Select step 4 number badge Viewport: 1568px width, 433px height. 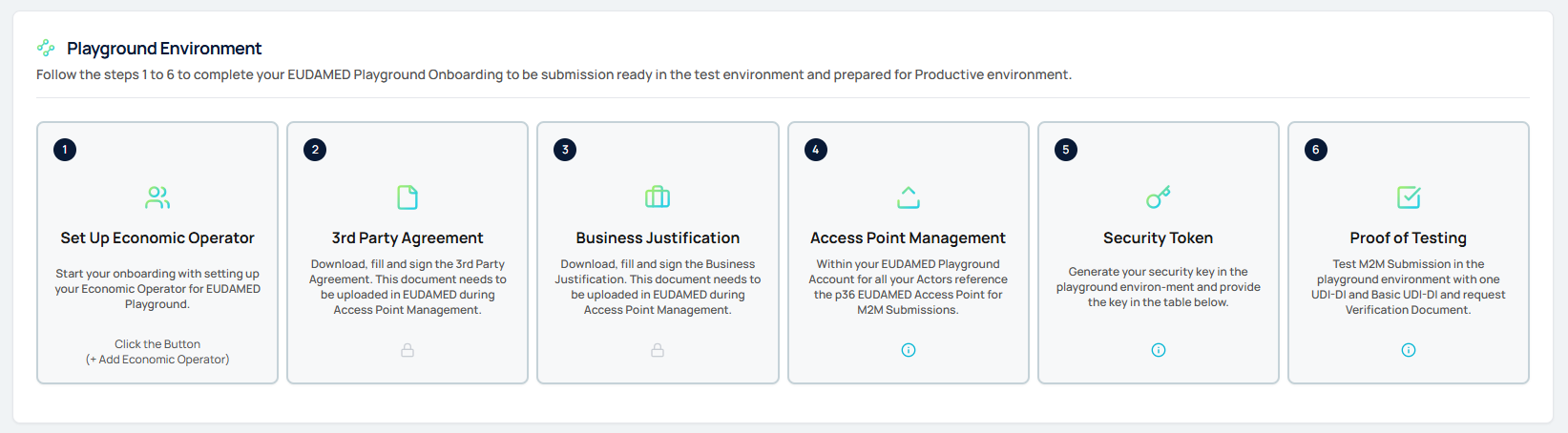pos(815,150)
